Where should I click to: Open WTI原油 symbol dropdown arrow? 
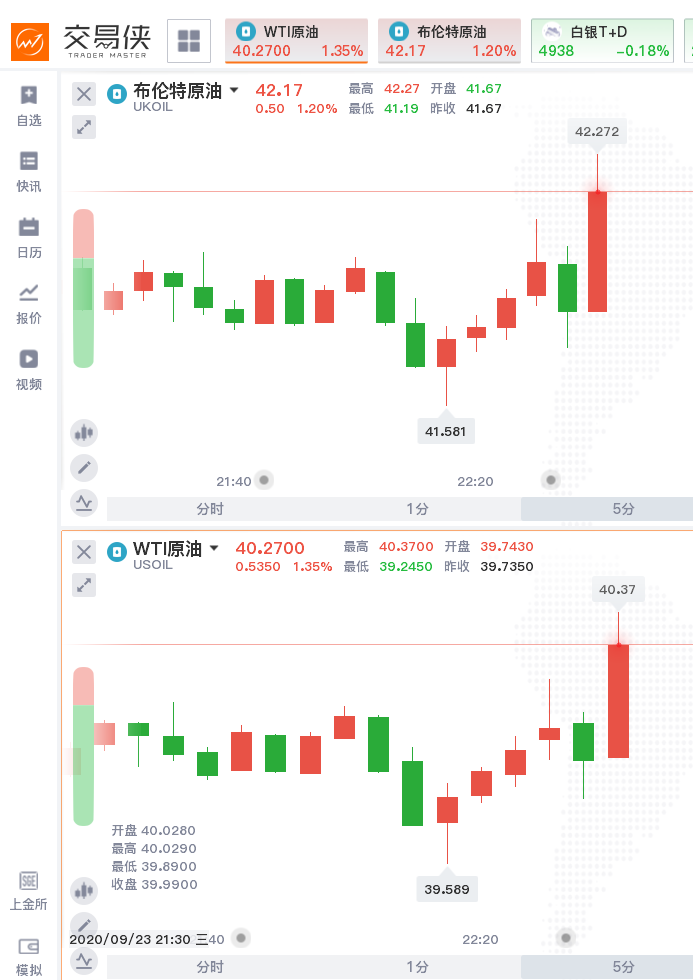(x=214, y=548)
